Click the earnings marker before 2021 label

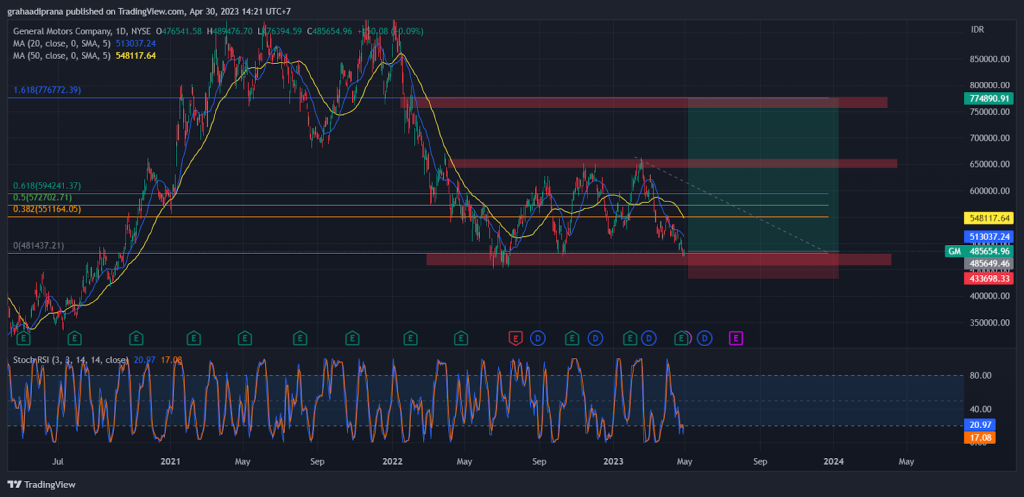click(136, 338)
